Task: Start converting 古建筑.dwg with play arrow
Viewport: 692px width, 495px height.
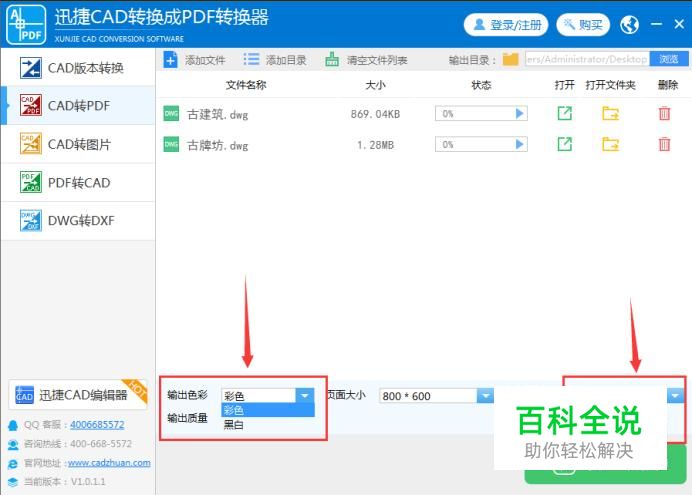Action: click(520, 114)
